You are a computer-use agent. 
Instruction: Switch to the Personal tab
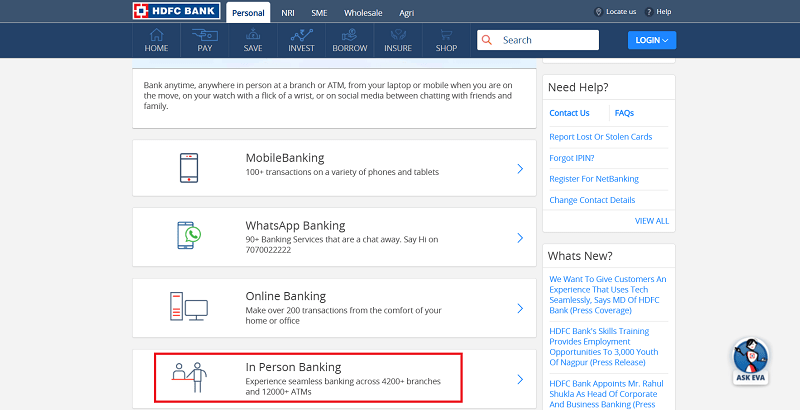coord(248,13)
